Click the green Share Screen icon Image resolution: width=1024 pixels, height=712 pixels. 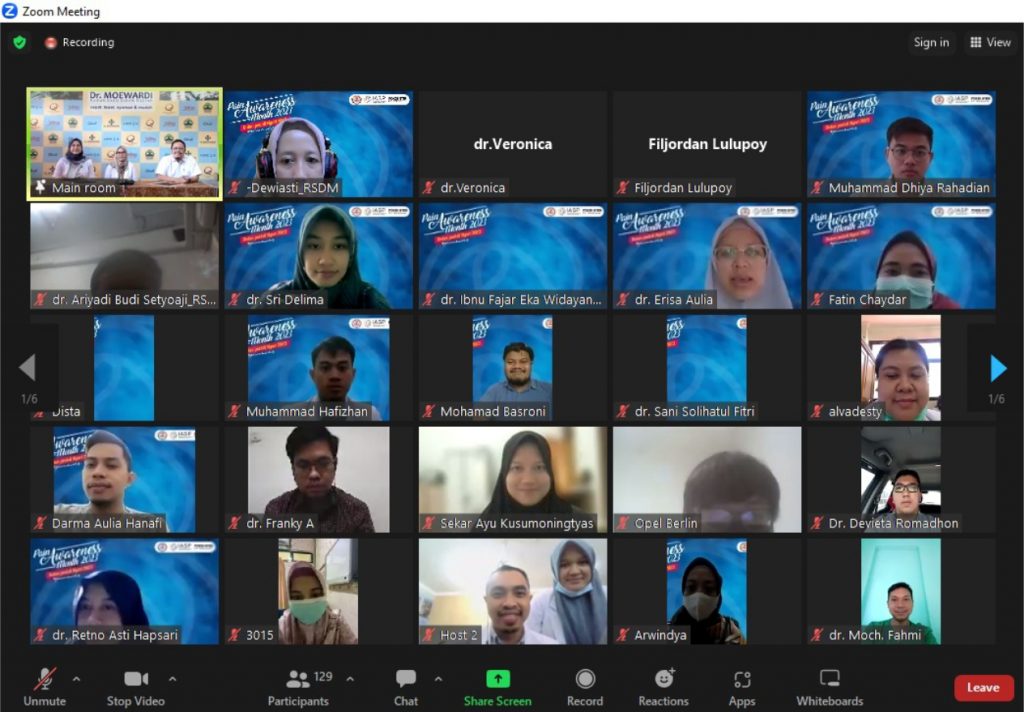coord(497,679)
